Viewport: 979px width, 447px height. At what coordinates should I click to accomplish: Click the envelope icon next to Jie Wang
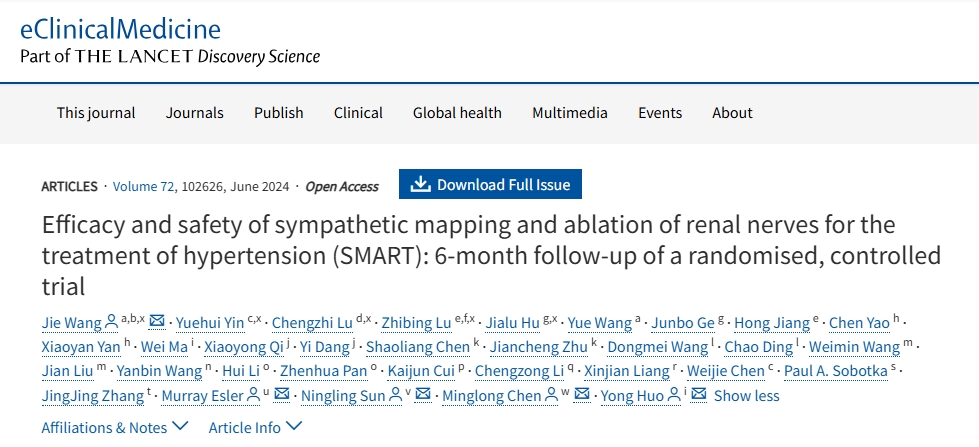[x=157, y=322]
